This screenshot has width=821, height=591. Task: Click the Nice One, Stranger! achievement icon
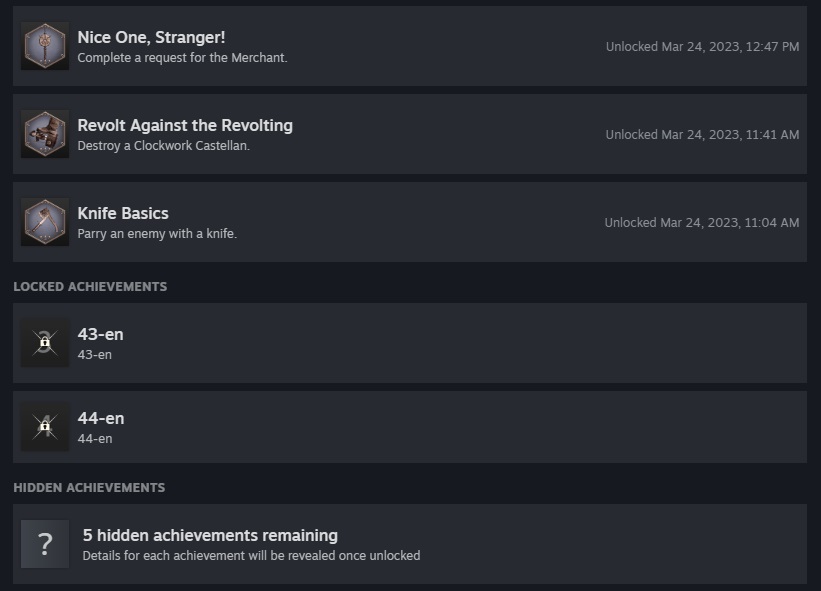click(45, 46)
